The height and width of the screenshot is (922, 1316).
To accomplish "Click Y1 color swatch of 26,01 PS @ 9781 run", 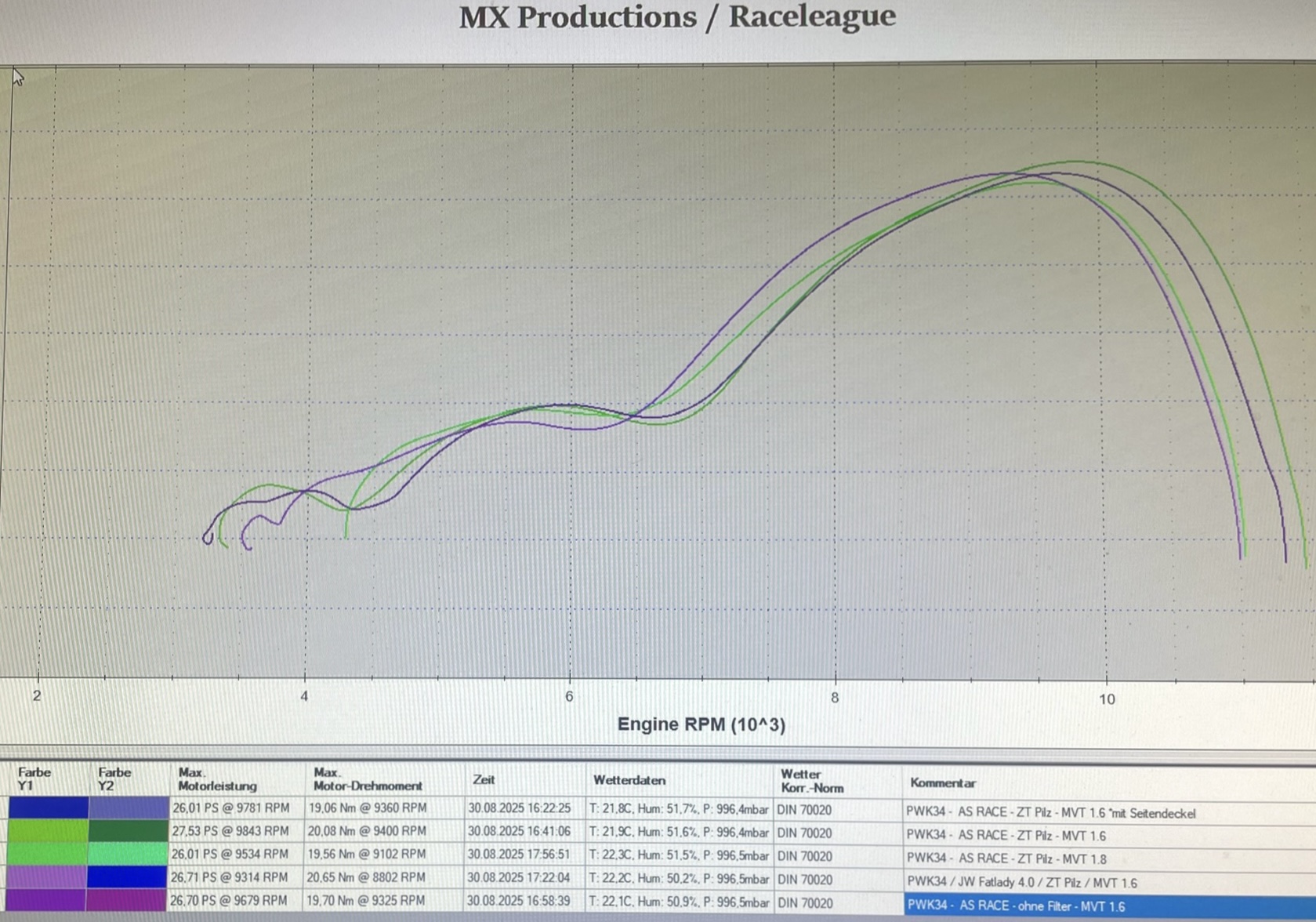I will tap(48, 808).
